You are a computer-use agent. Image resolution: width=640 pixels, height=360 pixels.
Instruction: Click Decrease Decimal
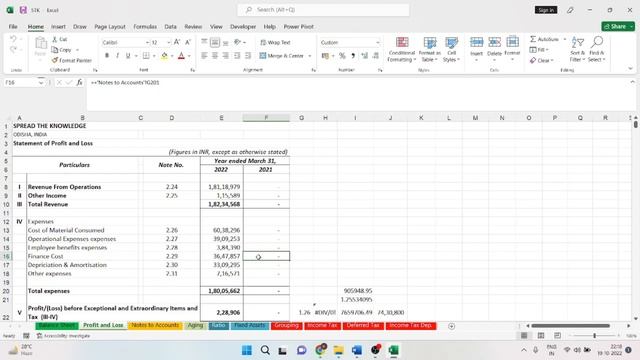point(375,56)
